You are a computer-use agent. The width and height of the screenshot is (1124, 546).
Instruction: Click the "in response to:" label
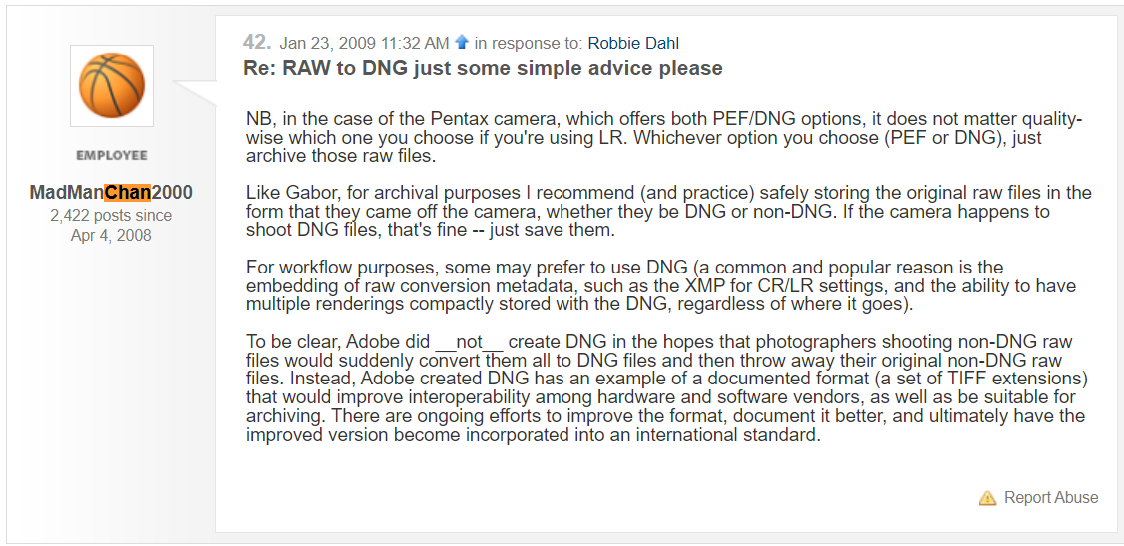coord(528,43)
